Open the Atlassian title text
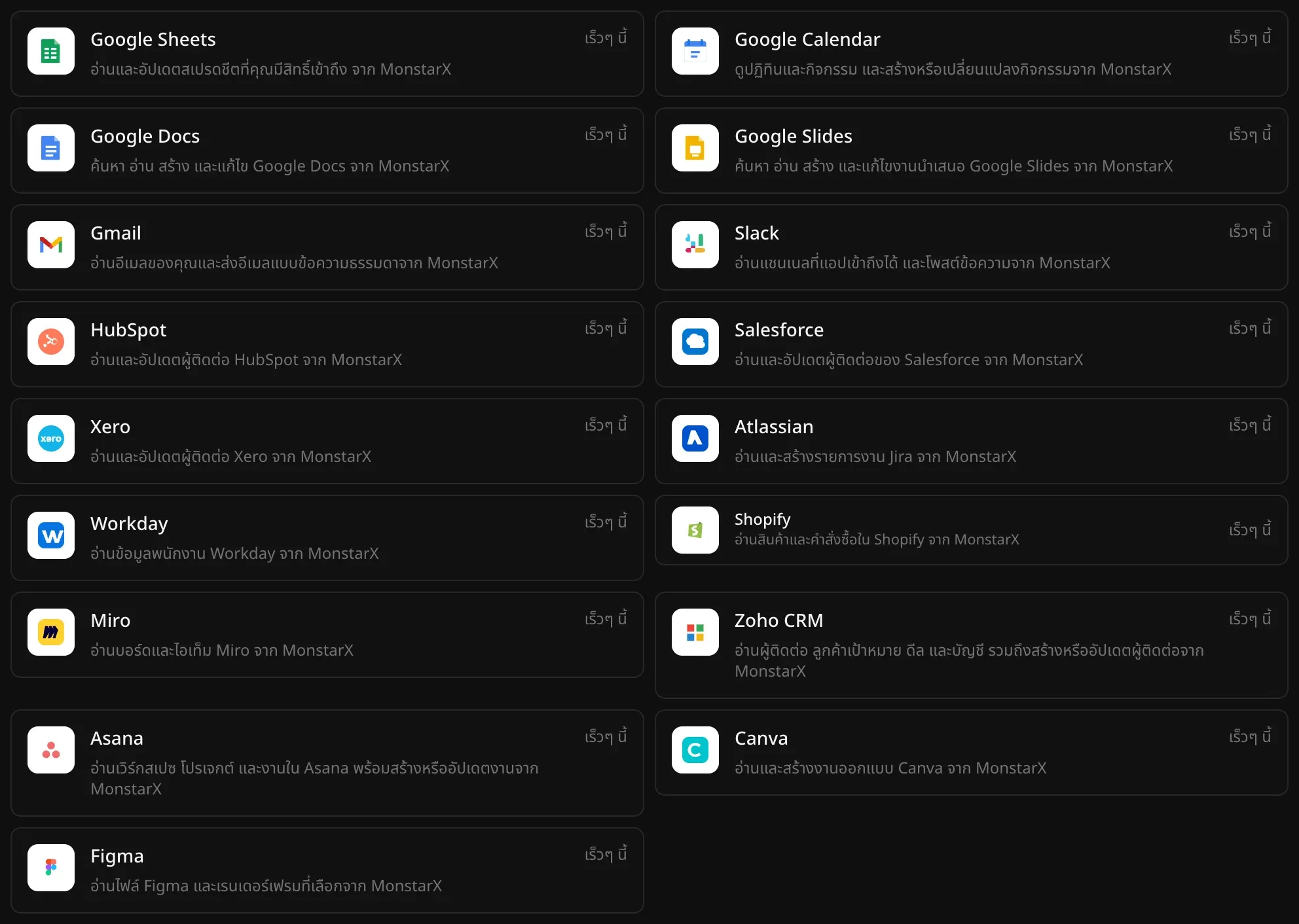 pyautogui.click(x=774, y=427)
